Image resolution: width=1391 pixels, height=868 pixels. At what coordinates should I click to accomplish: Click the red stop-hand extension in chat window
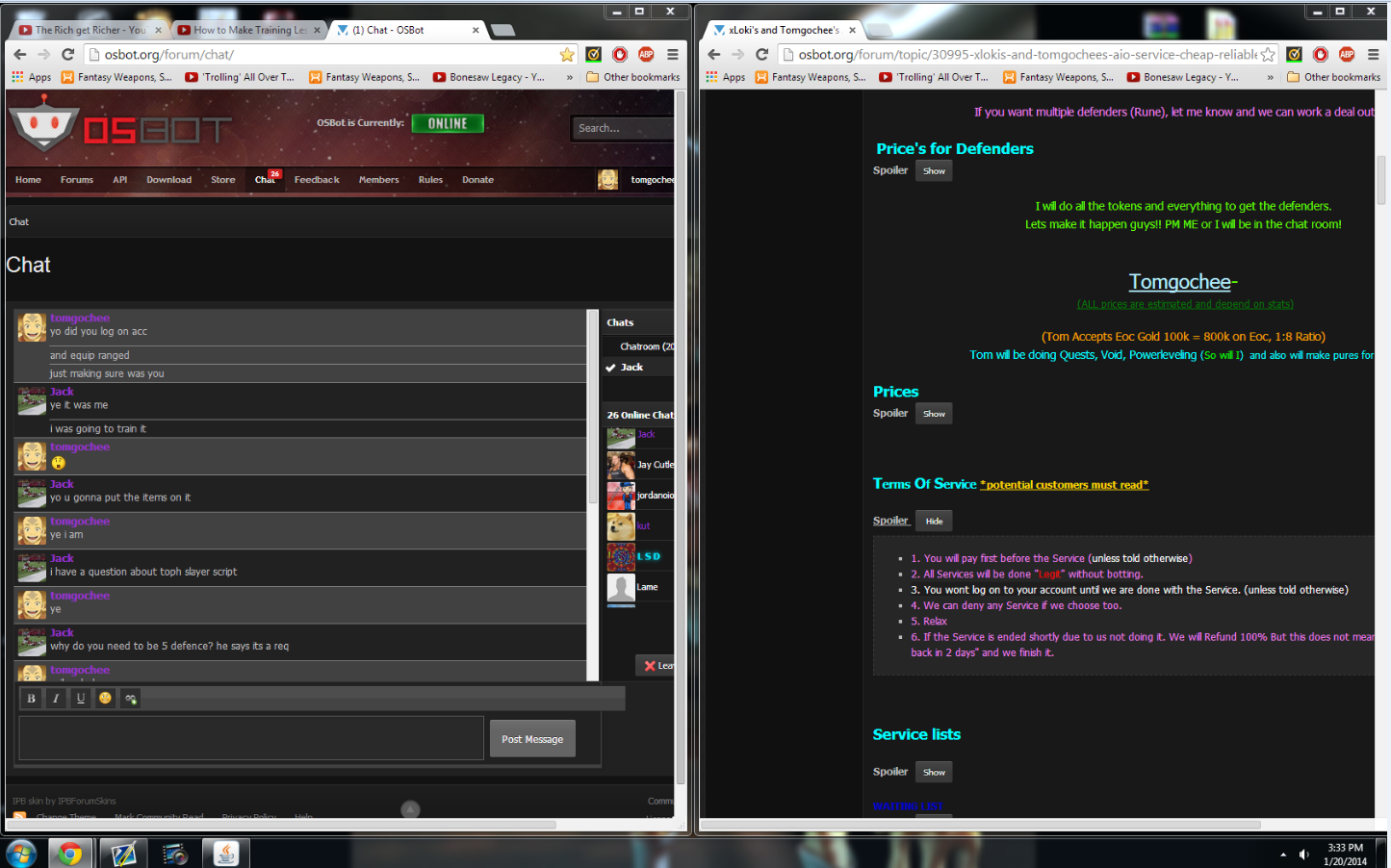click(x=620, y=55)
